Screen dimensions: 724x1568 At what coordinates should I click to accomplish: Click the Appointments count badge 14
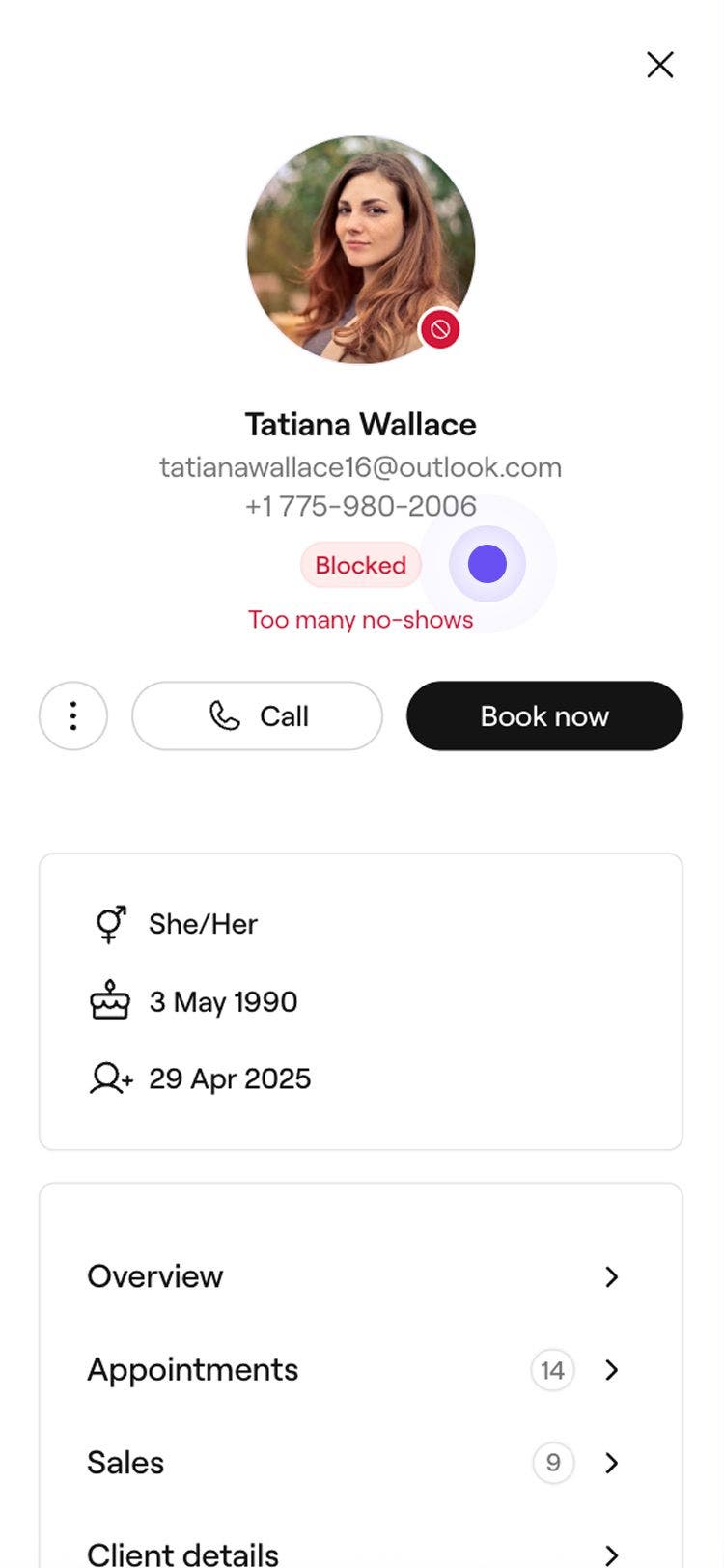pyautogui.click(x=552, y=1370)
